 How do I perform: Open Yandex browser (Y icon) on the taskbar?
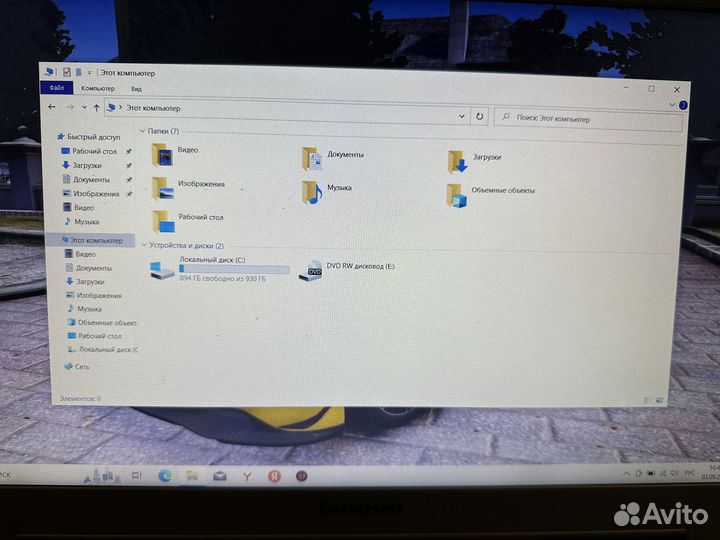click(247, 476)
